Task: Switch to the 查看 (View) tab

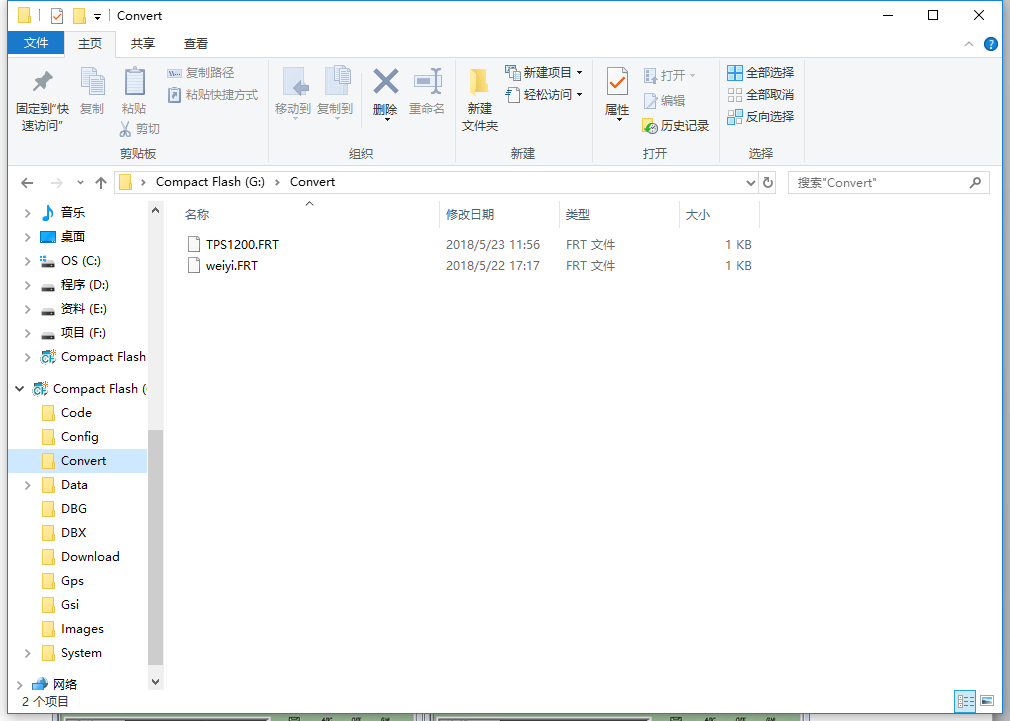Action: point(195,43)
